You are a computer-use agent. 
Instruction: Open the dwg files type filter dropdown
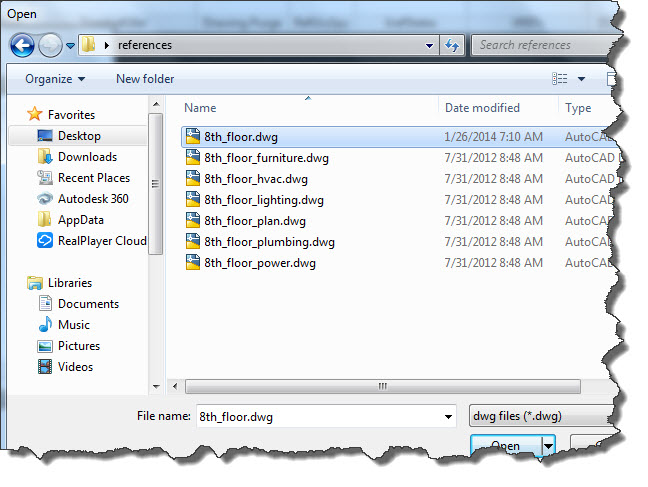click(540, 416)
